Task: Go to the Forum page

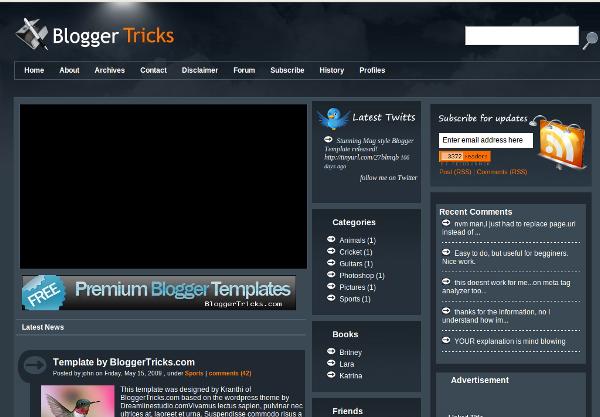Action: tap(244, 70)
